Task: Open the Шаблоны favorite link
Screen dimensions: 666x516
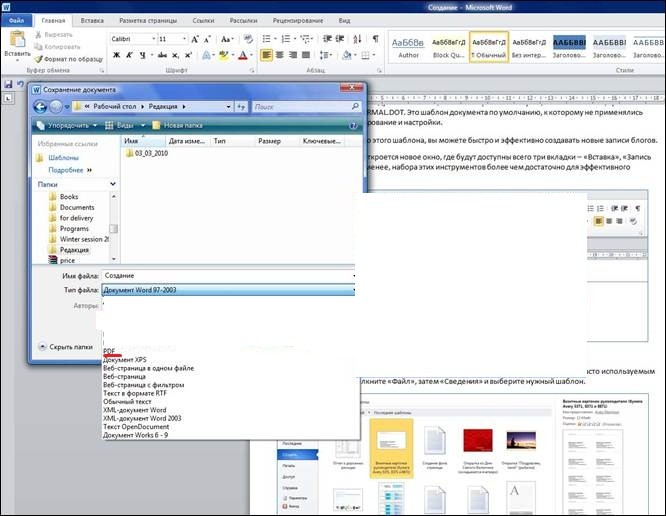Action: click(x=63, y=158)
